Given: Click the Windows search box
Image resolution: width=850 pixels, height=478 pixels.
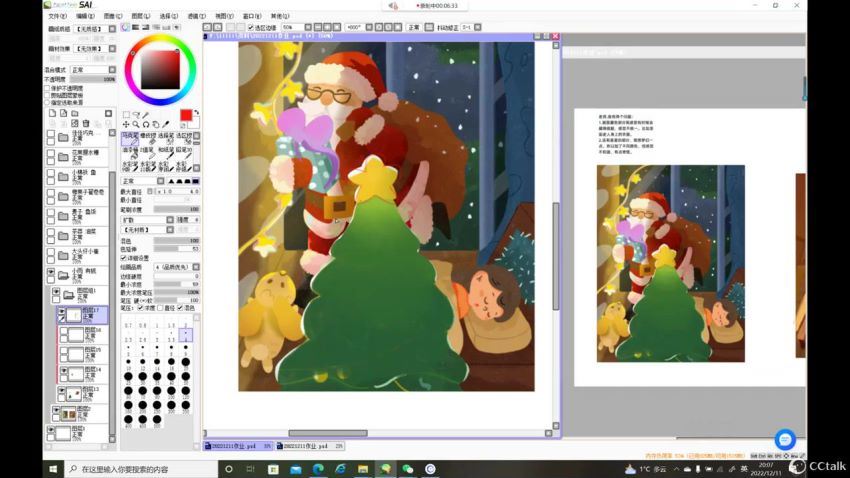Looking at the screenshot, I should [141, 469].
